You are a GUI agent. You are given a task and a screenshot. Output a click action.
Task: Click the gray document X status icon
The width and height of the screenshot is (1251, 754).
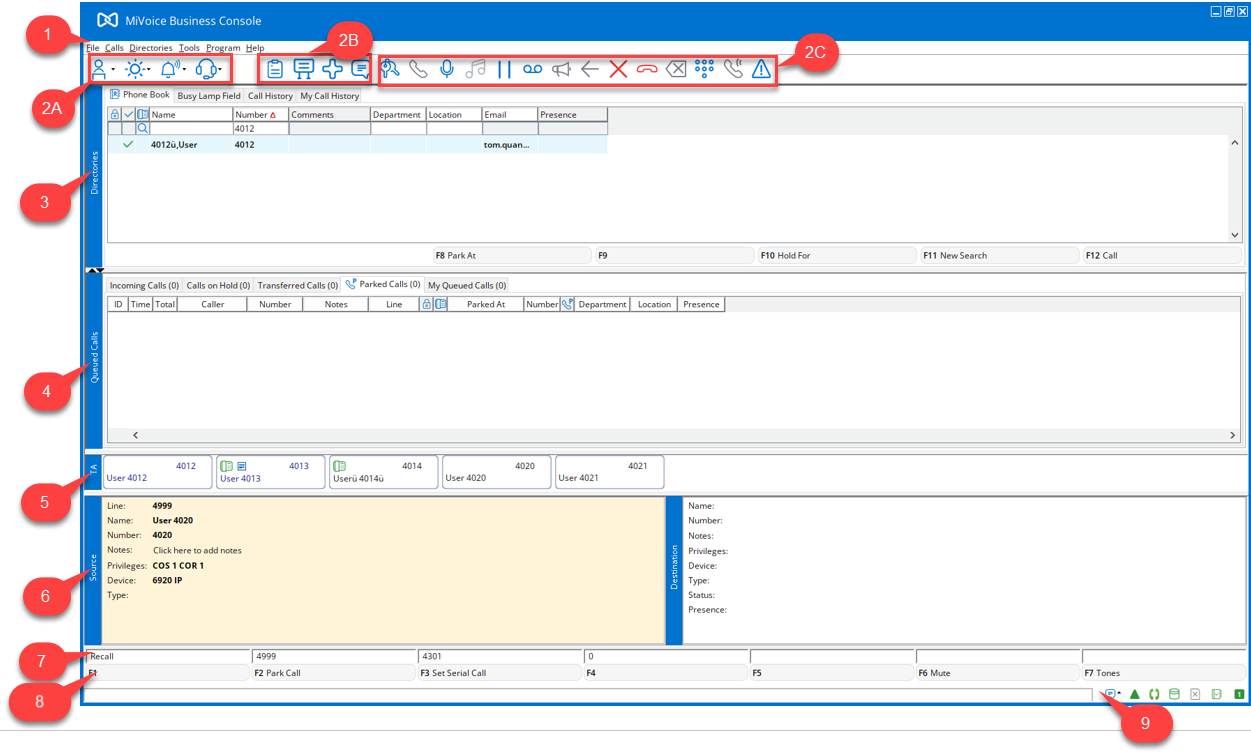pos(1195,694)
